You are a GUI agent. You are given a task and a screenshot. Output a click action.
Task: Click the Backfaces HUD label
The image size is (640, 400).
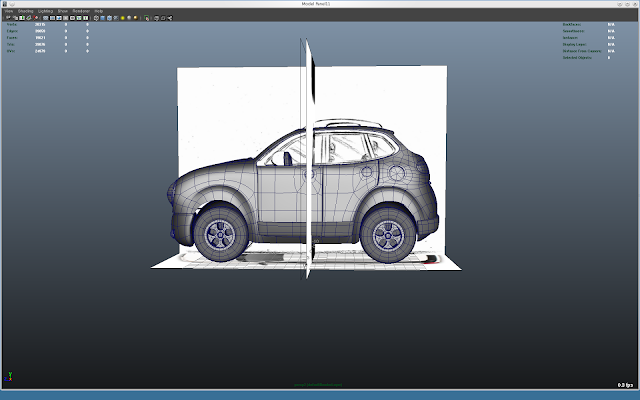coord(572,24)
